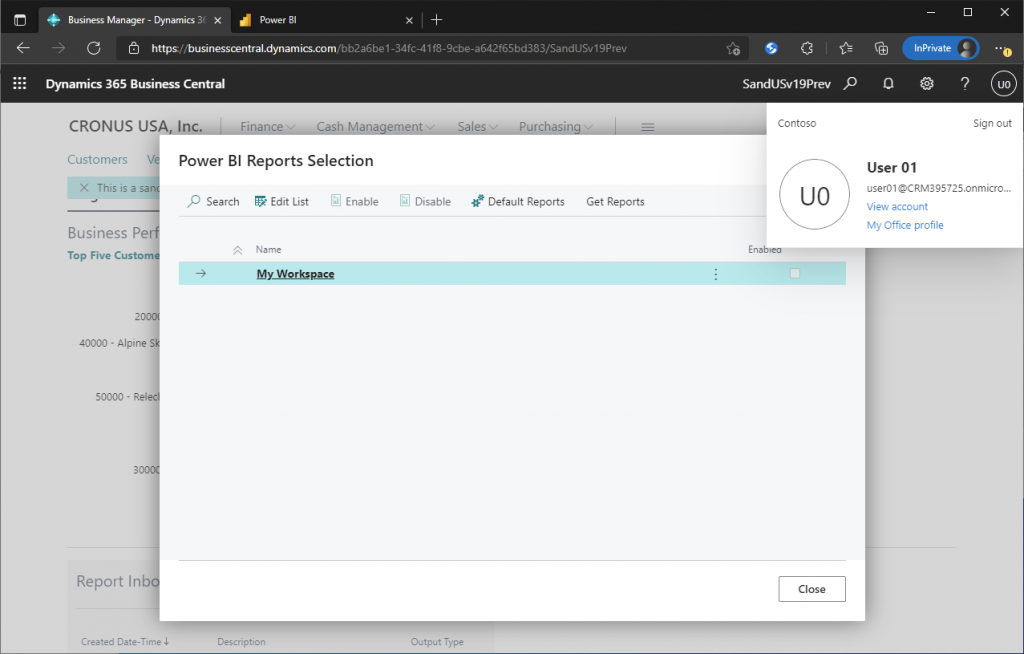Image resolution: width=1024 pixels, height=654 pixels.
Task: Open My Office profile link
Action: click(904, 225)
